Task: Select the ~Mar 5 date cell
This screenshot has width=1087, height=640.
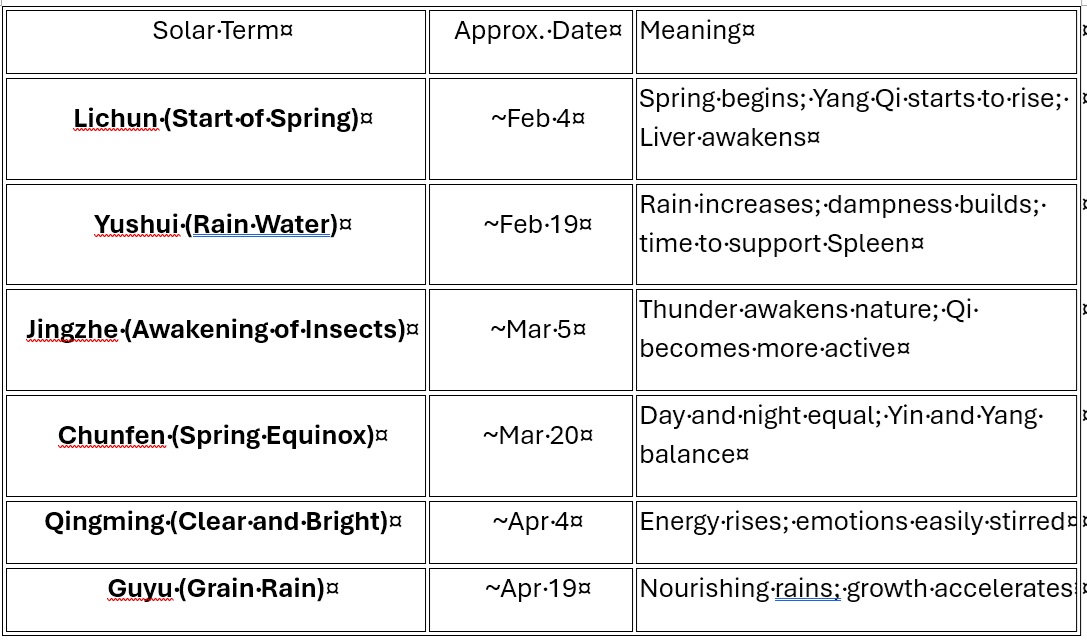Action: (x=537, y=329)
